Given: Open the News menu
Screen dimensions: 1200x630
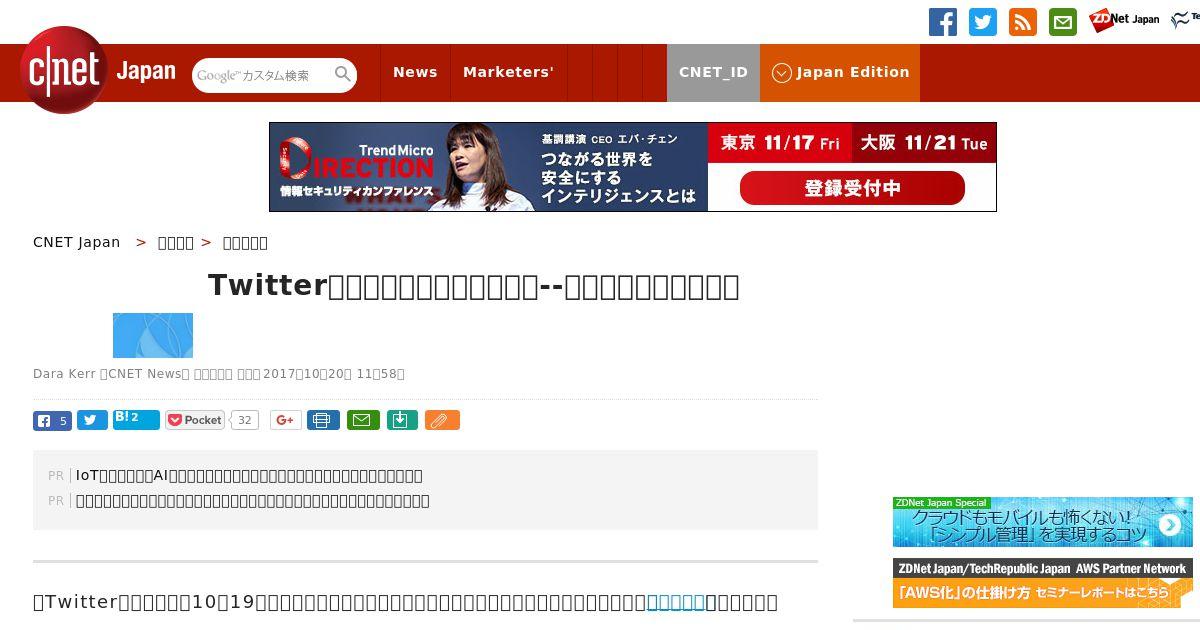Looking at the screenshot, I should tap(415, 72).
